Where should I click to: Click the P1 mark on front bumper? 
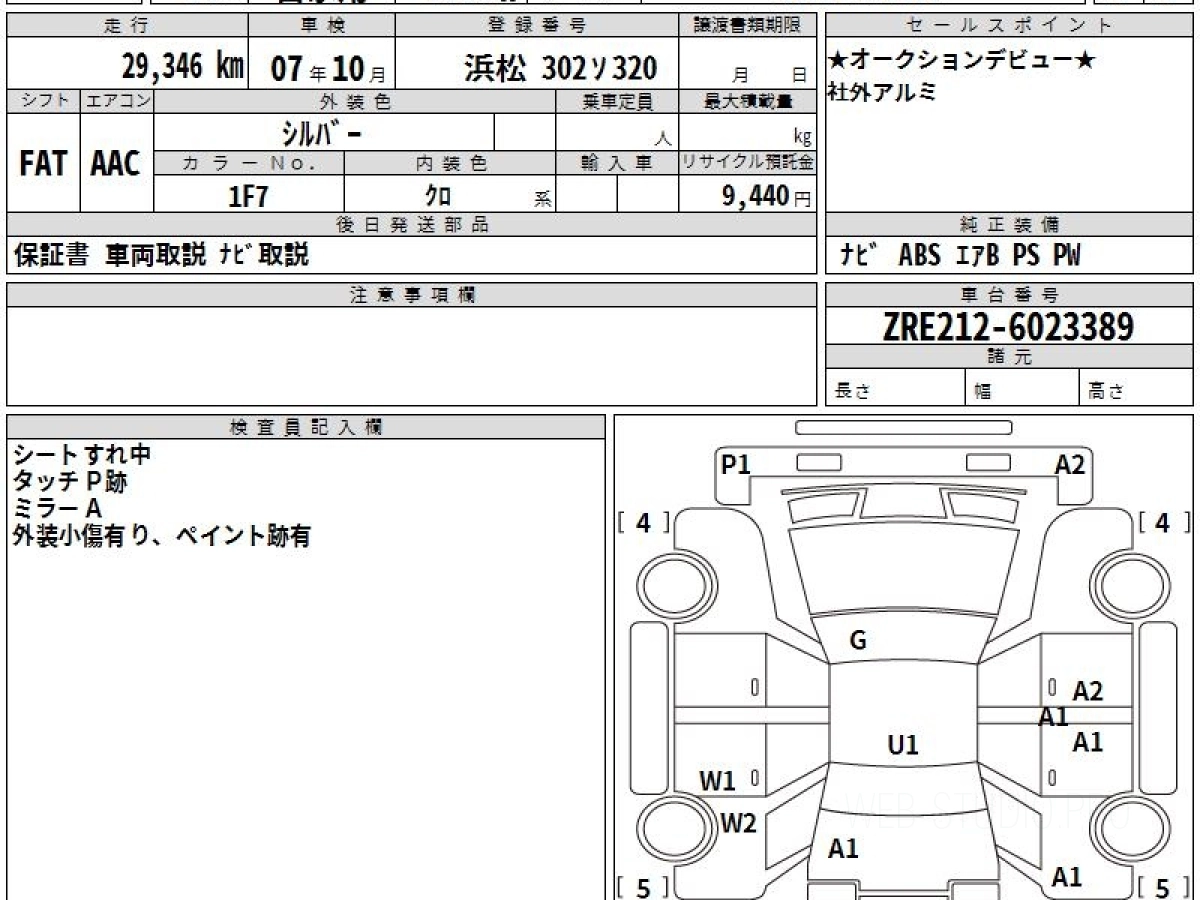click(736, 463)
